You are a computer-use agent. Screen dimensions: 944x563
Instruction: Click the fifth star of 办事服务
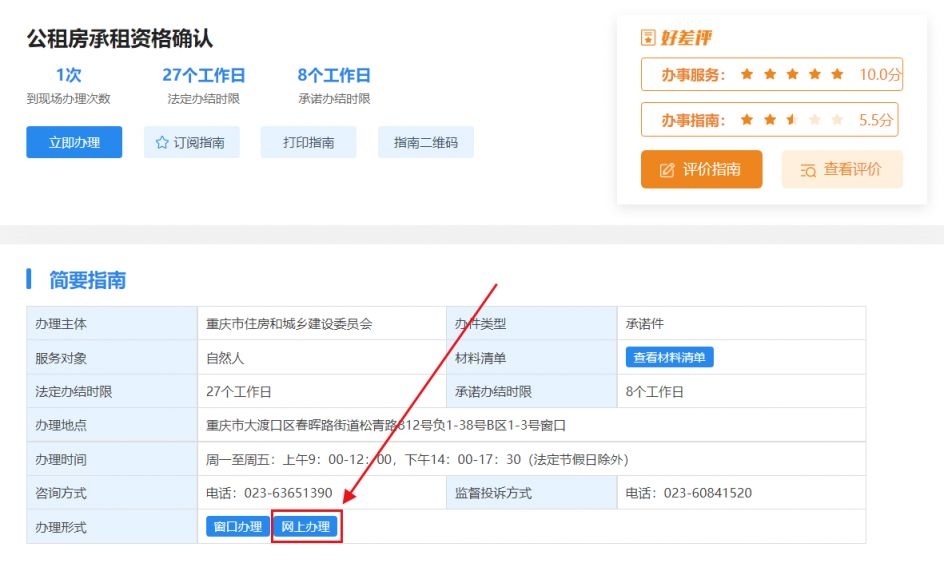[837, 74]
